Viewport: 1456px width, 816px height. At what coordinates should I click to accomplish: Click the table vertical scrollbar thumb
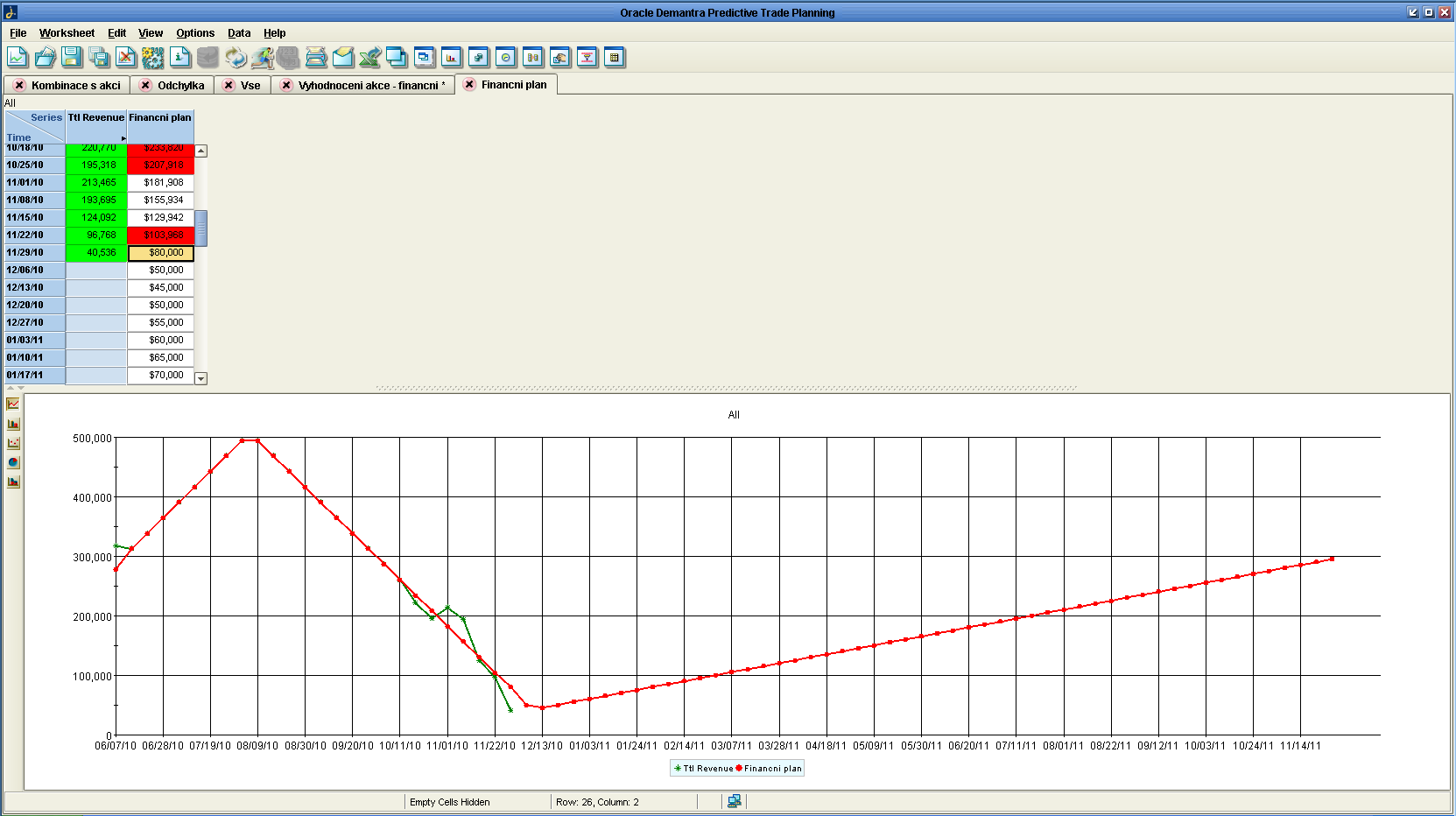(200, 228)
